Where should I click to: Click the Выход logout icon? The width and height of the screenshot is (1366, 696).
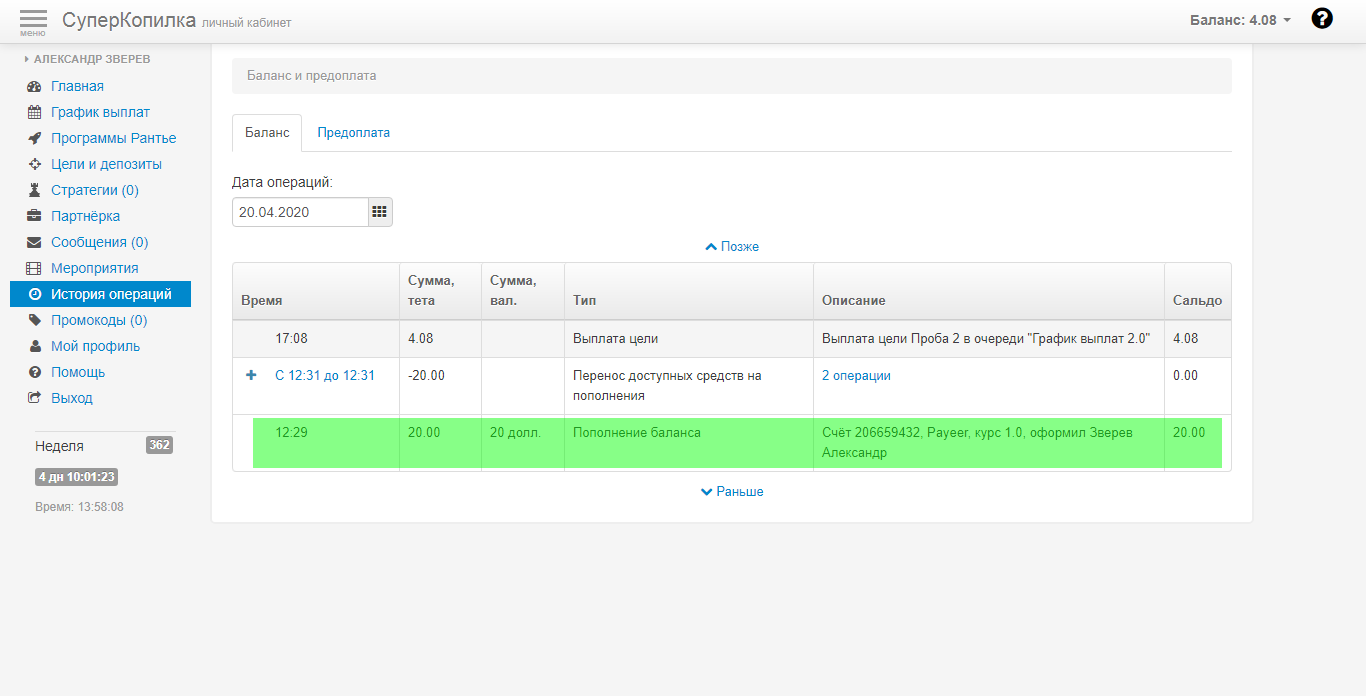pos(34,399)
